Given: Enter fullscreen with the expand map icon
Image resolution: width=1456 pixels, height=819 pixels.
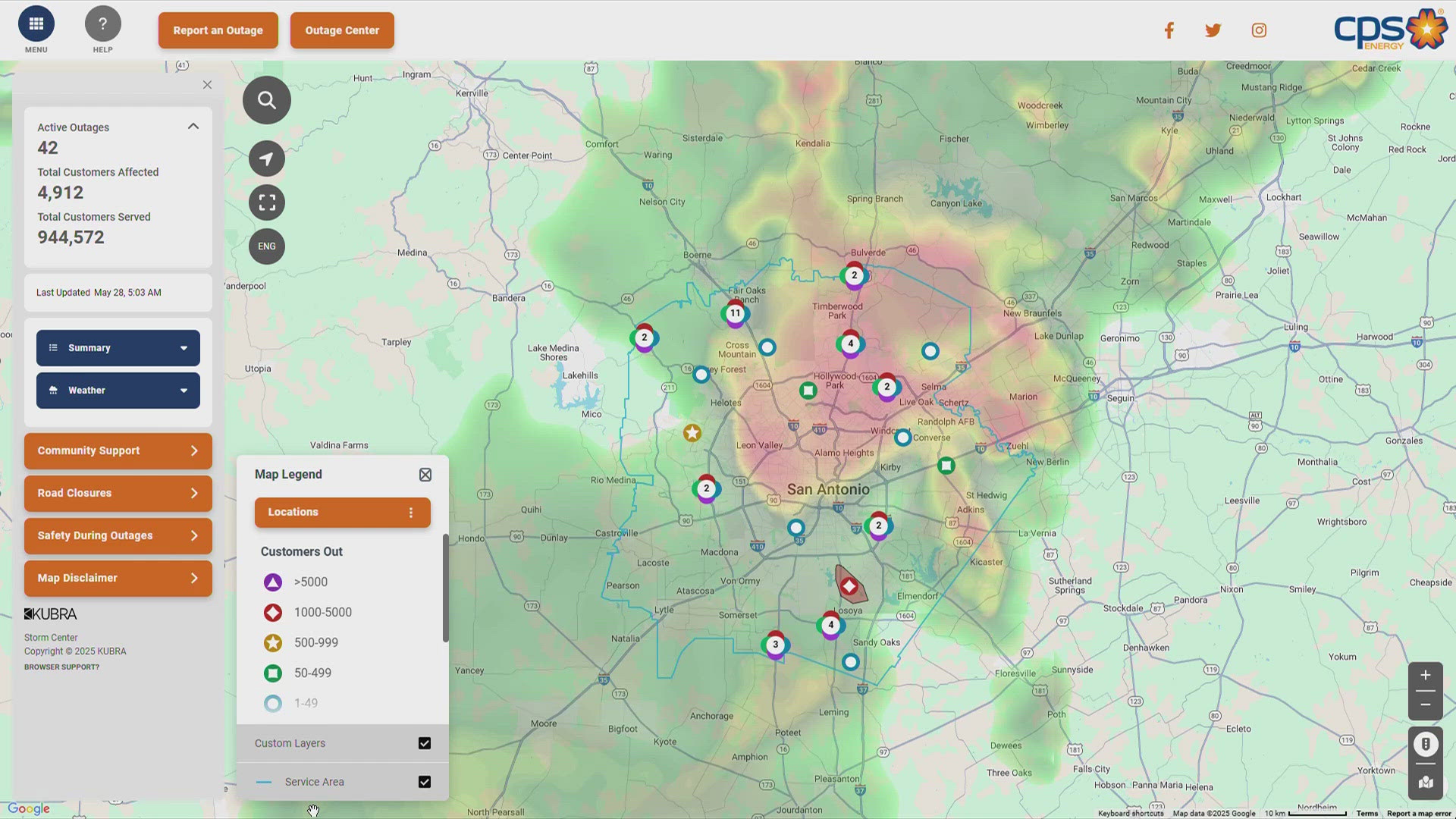Looking at the screenshot, I should [x=266, y=202].
